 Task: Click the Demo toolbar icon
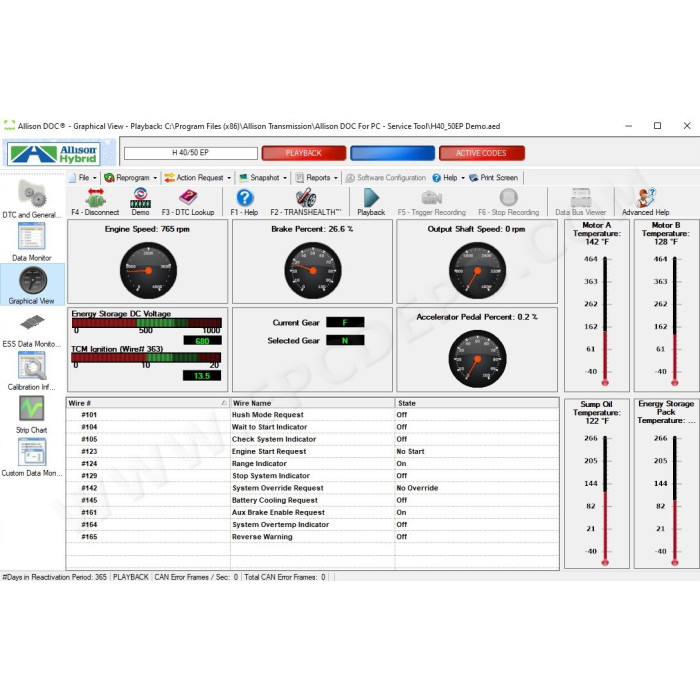[140, 197]
